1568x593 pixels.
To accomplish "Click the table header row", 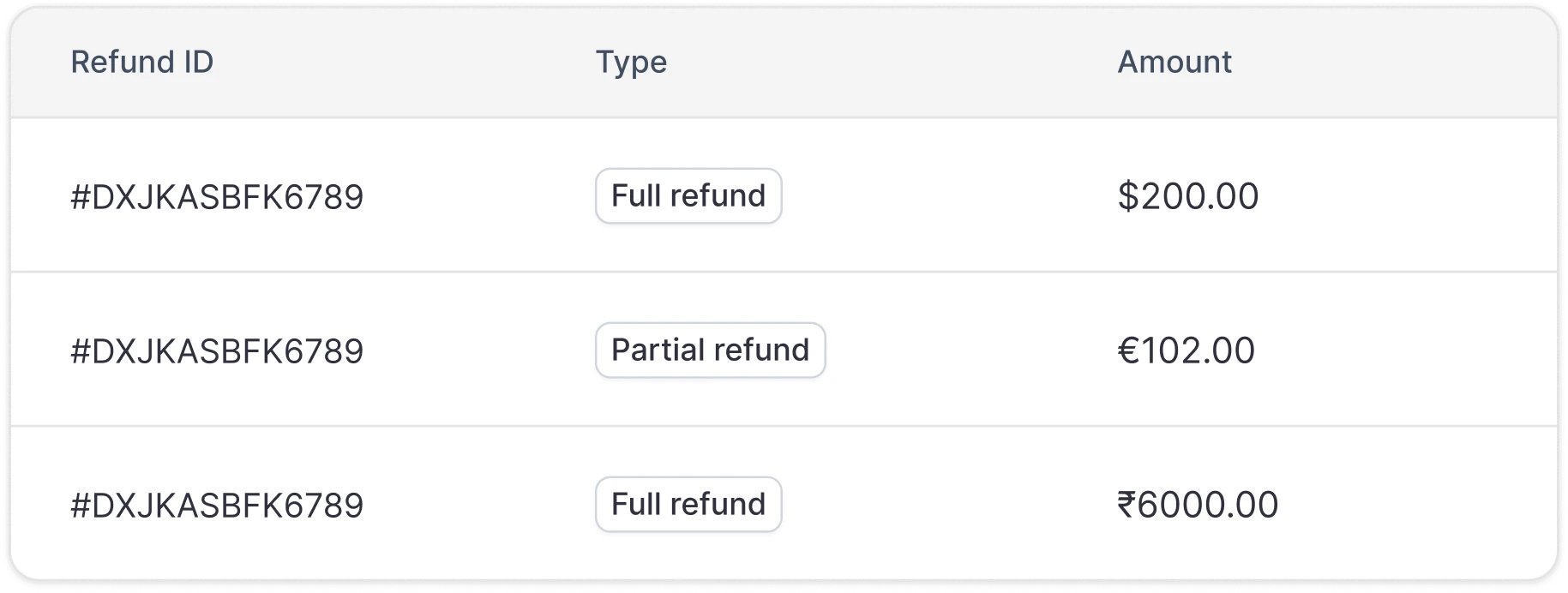I will point(784,62).
